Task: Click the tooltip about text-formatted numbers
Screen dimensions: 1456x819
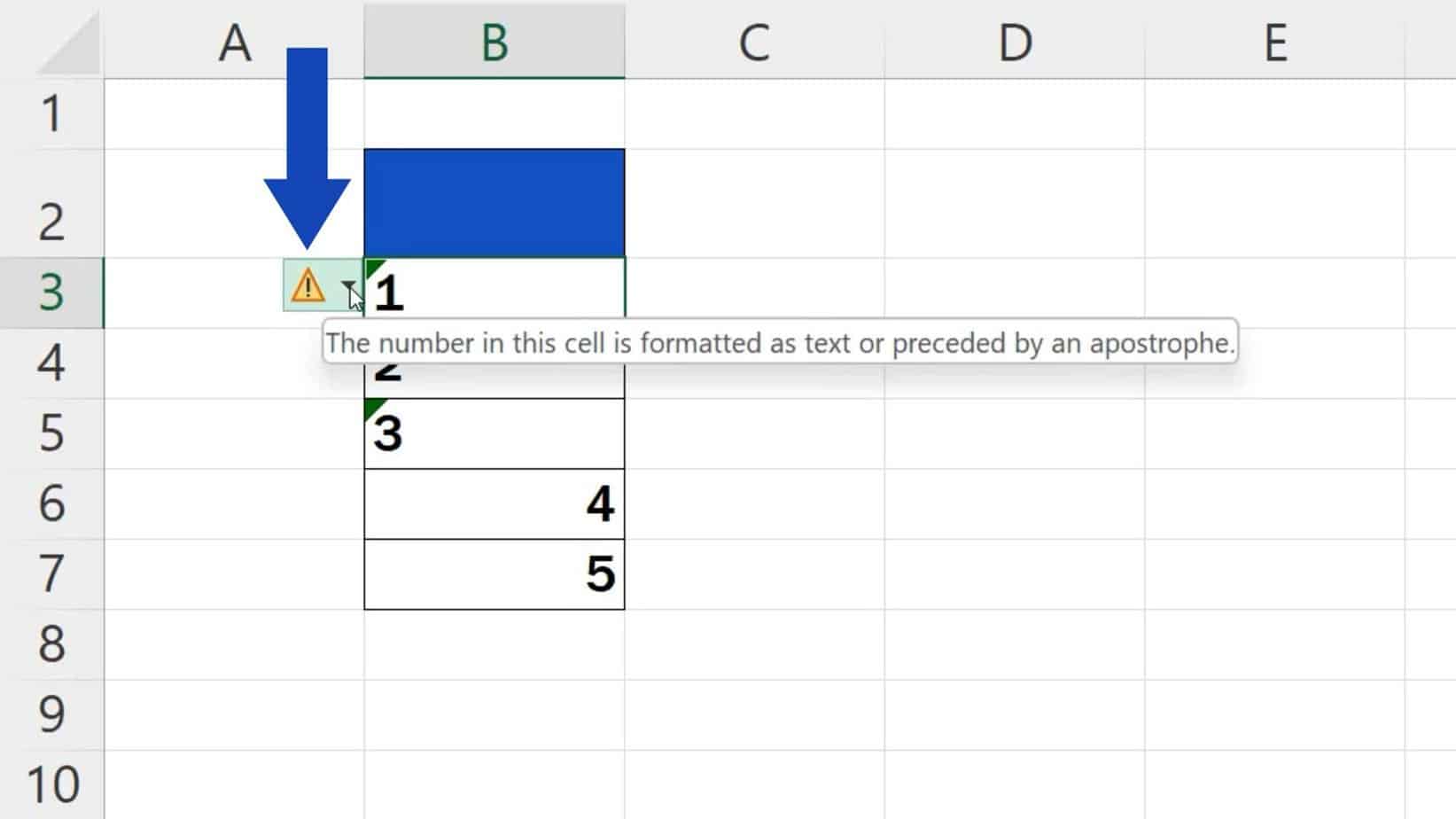Action: pyautogui.click(x=780, y=344)
